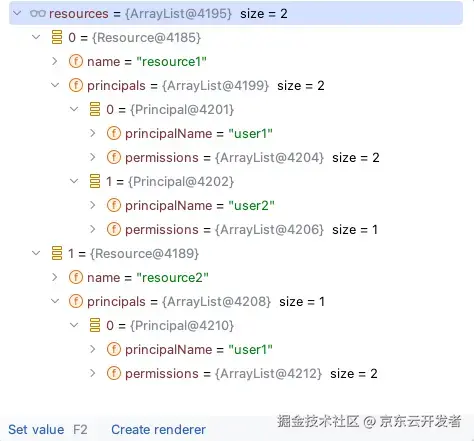Select the 1 = {Resource@4189} row text
This screenshot has width=474, height=441.
pos(134,254)
